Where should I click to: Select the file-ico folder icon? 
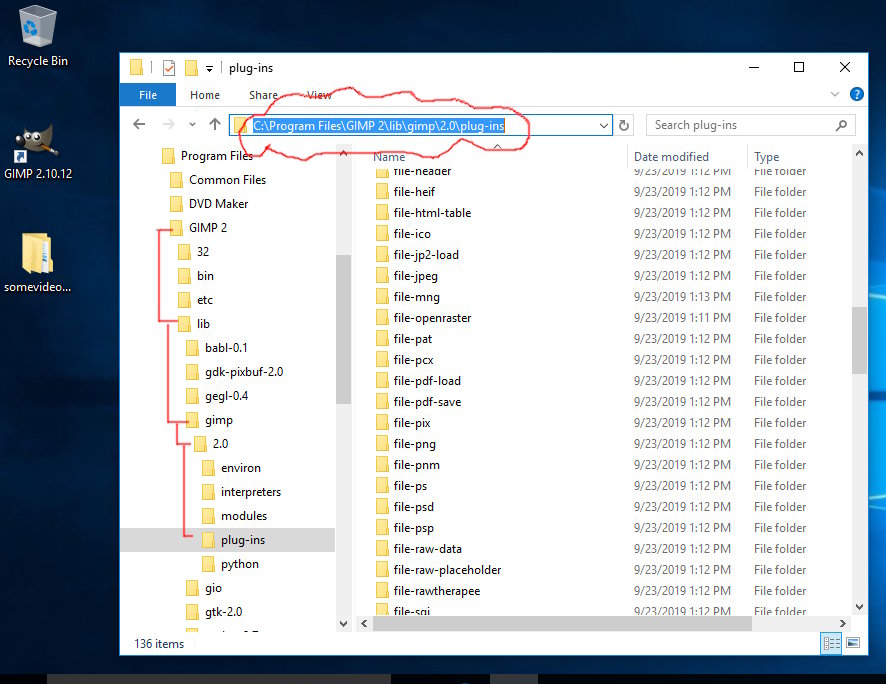(x=382, y=233)
